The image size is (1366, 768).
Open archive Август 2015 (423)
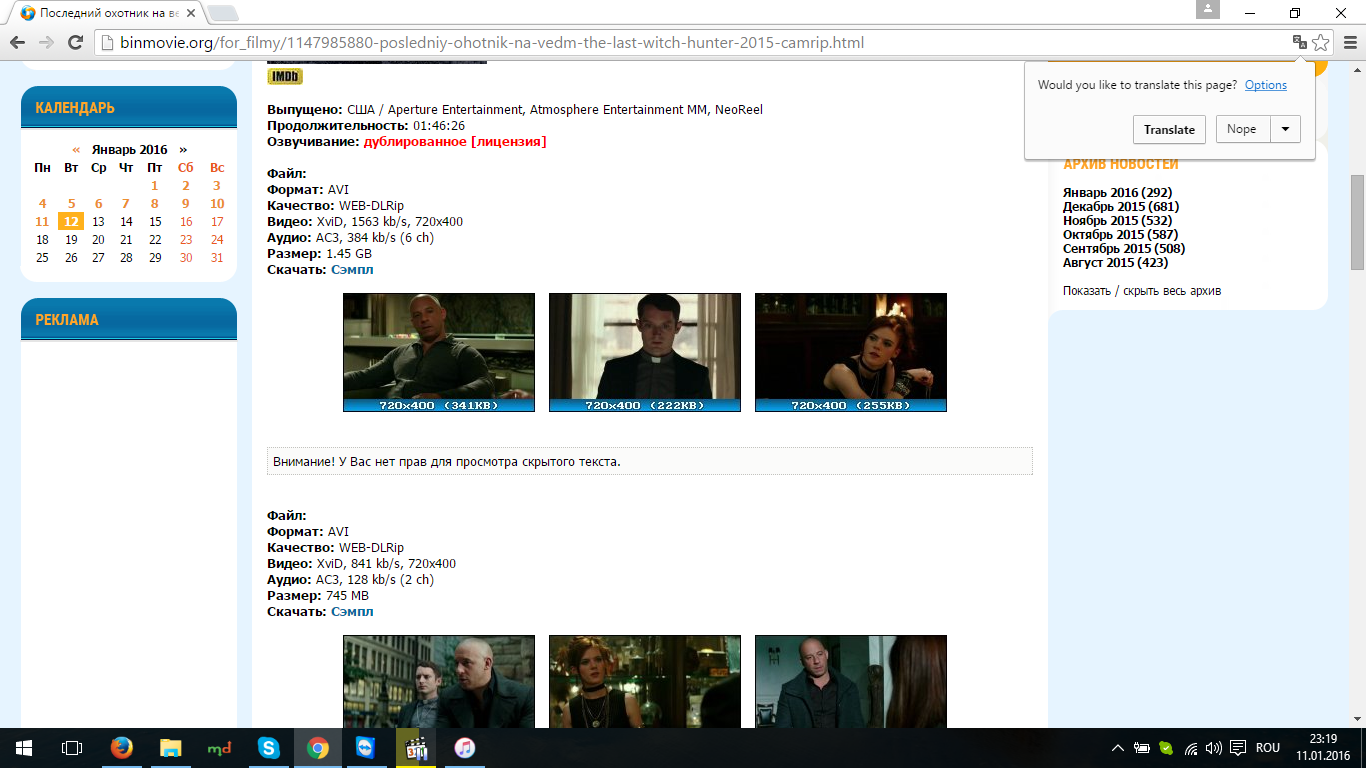(x=1115, y=263)
